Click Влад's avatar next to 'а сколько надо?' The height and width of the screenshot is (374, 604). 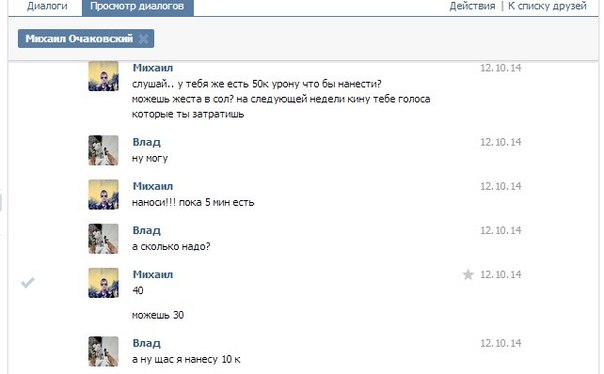[103, 239]
